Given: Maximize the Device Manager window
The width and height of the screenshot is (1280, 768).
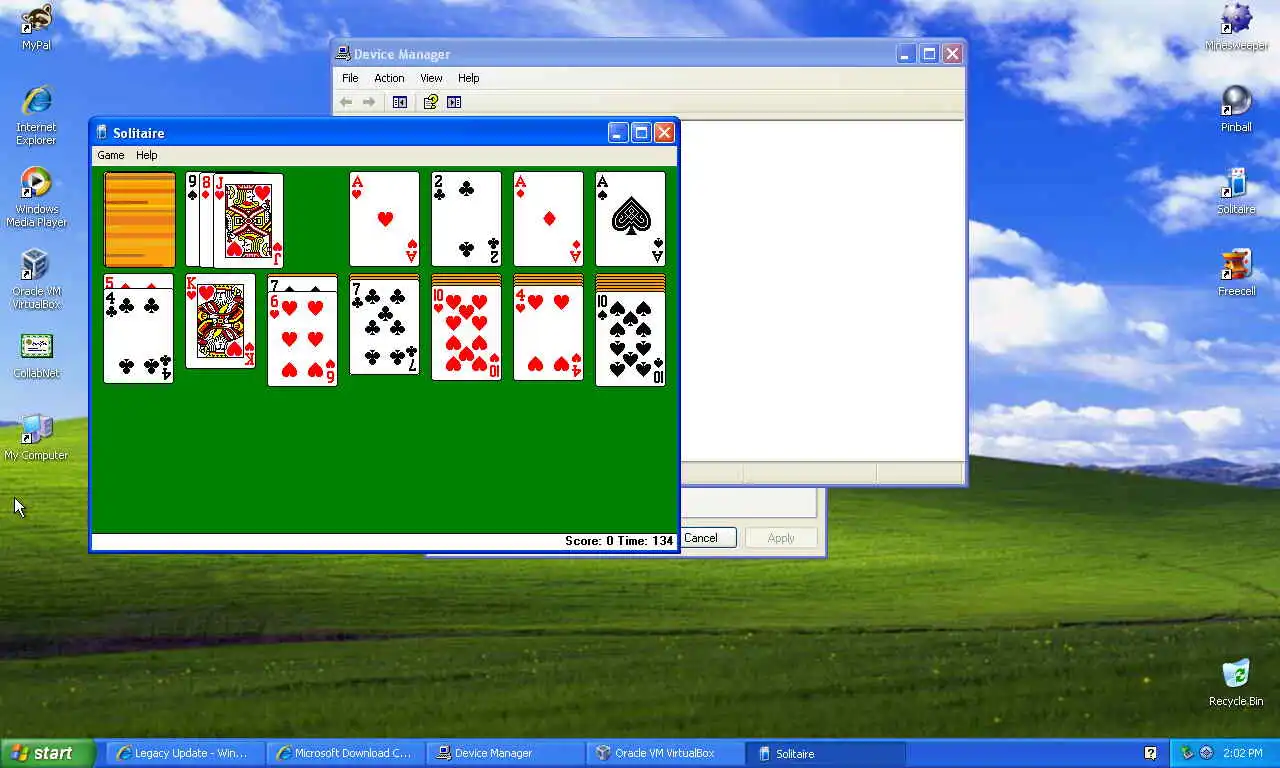Looking at the screenshot, I should click(x=929, y=54).
